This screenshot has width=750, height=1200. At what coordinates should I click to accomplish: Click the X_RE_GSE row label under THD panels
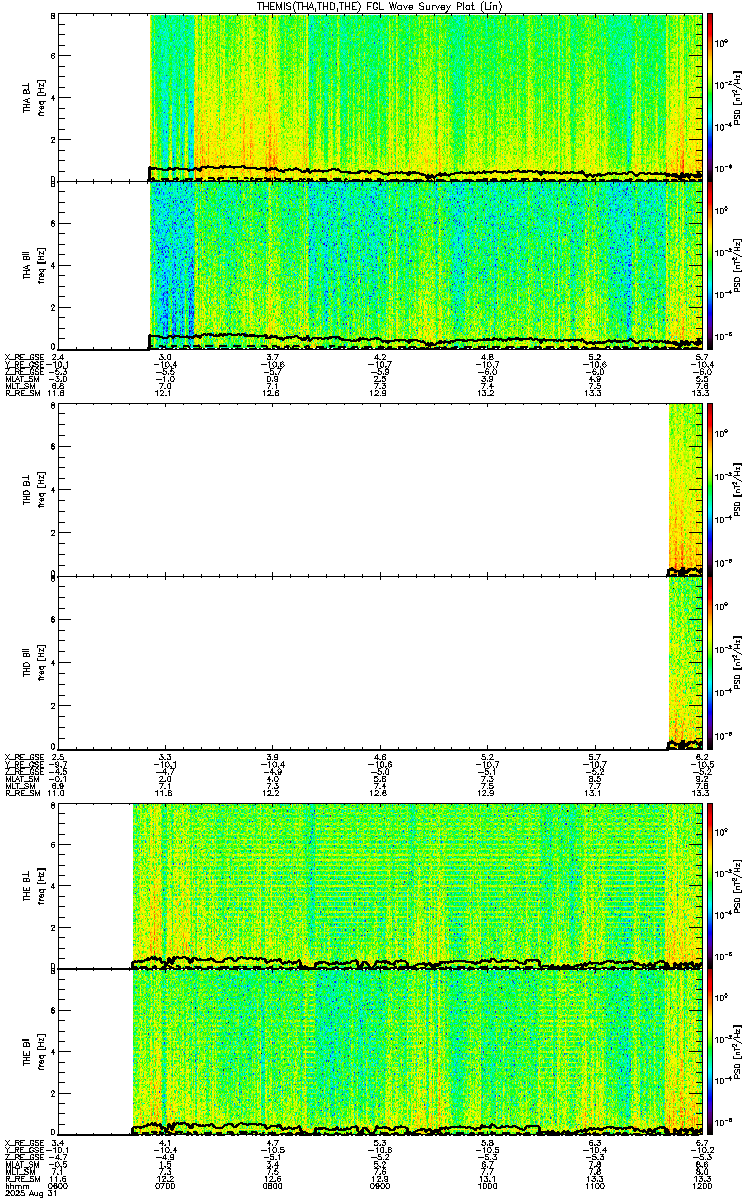(x=24, y=757)
